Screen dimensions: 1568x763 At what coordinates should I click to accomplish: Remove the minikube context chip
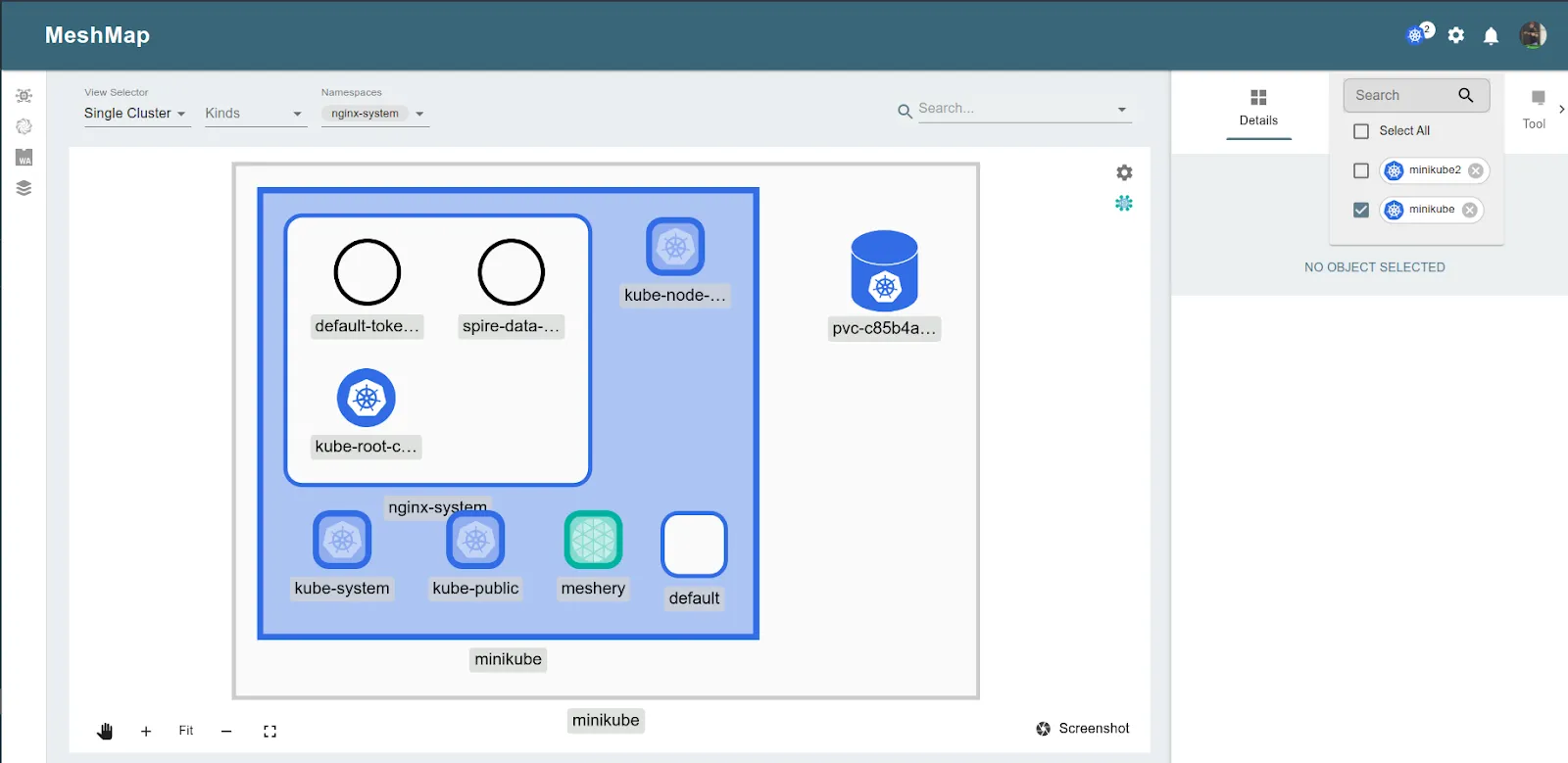point(1470,210)
